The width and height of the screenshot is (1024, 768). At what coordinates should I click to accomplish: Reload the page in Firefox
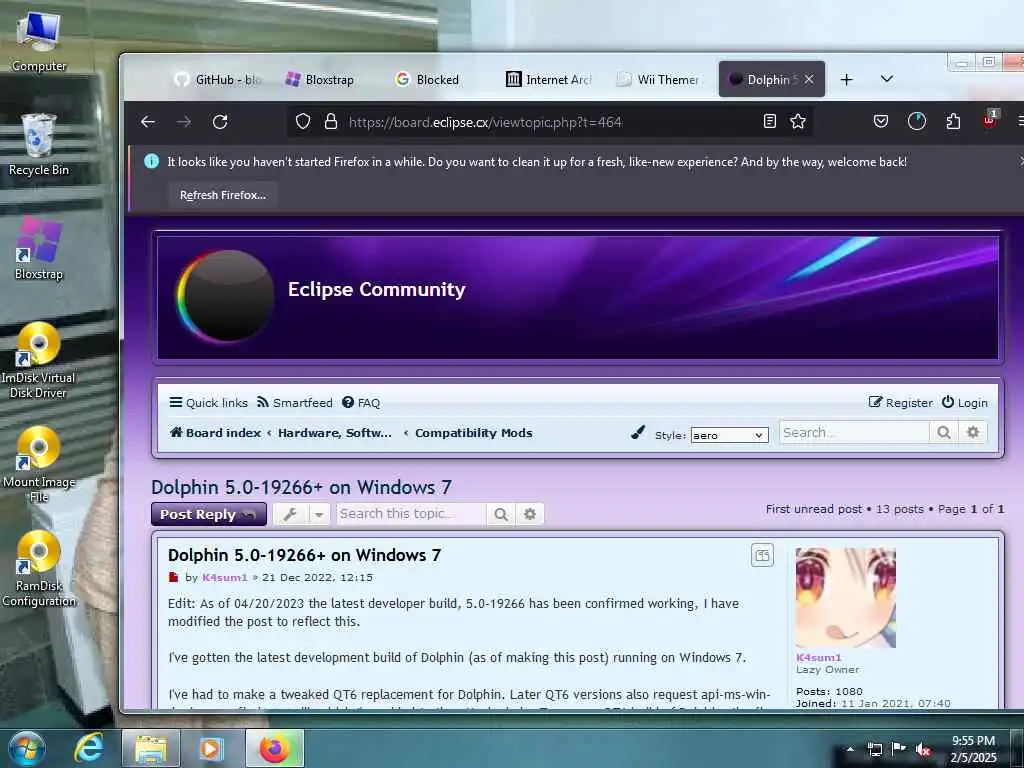pyautogui.click(x=220, y=121)
